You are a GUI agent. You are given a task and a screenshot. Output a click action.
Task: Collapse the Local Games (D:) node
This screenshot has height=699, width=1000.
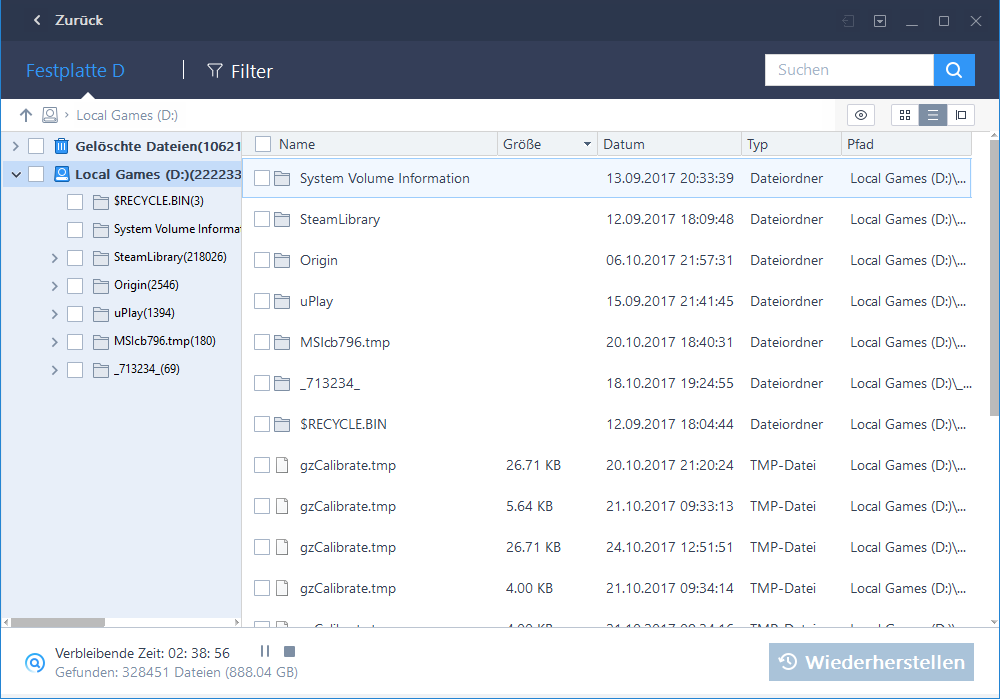pos(15,174)
